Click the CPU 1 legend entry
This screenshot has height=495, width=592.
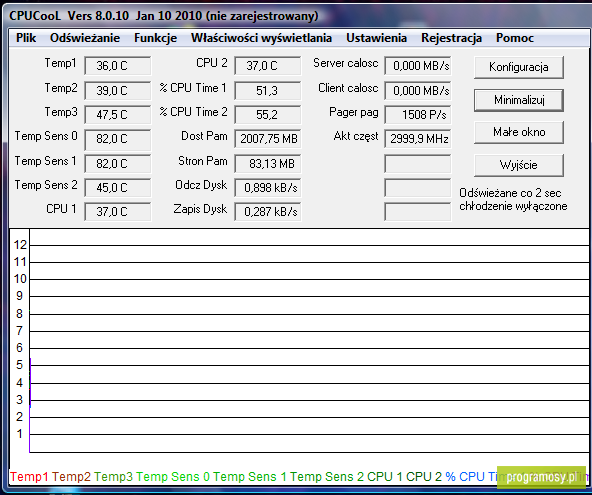pyautogui.click(x=385, y=476)
